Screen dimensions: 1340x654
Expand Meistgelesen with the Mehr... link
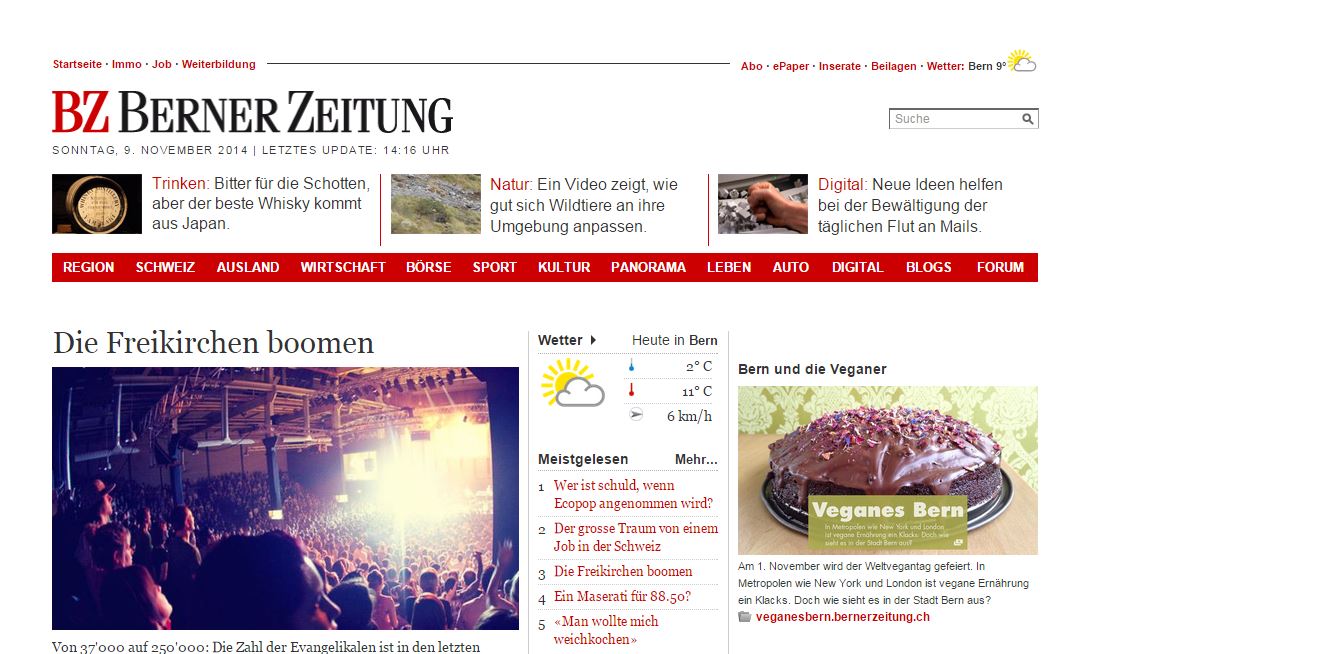tap(696, 459)
